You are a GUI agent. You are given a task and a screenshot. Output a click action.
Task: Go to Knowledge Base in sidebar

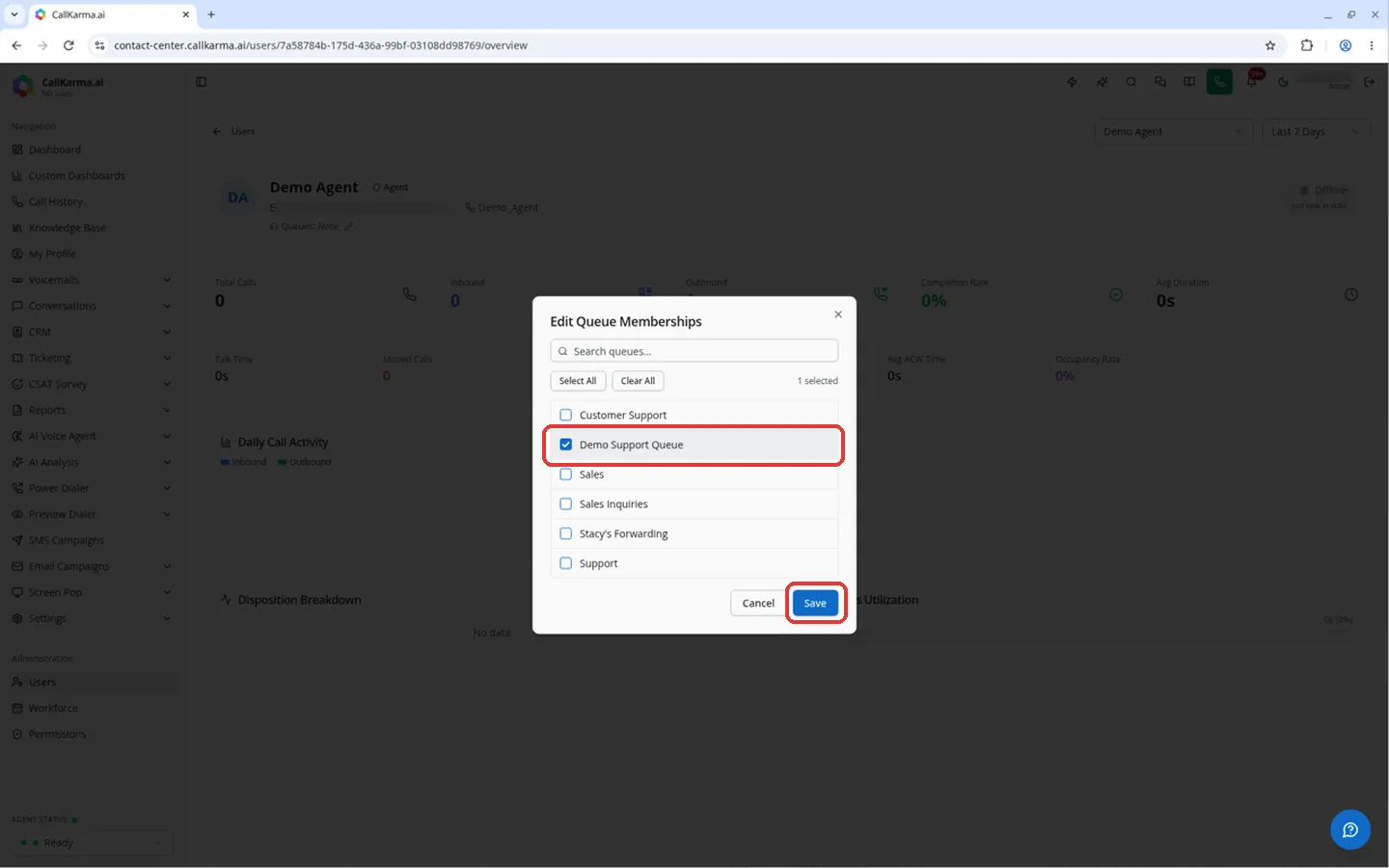click(x=68, y=228)
